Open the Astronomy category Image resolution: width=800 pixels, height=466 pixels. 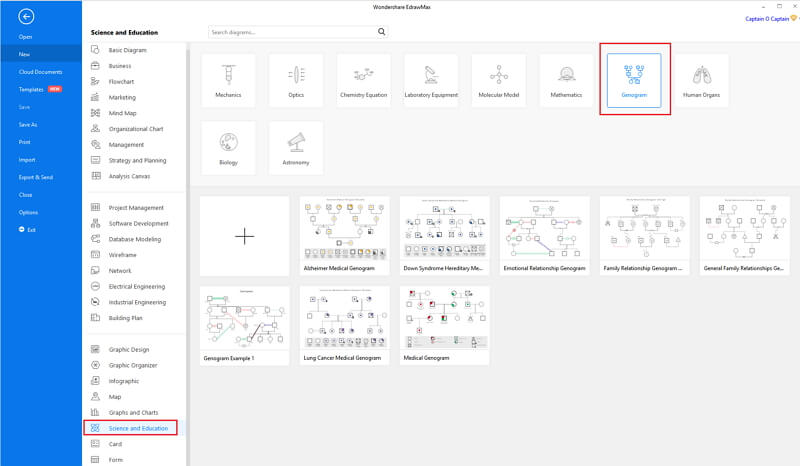click(x=296, y=148)
